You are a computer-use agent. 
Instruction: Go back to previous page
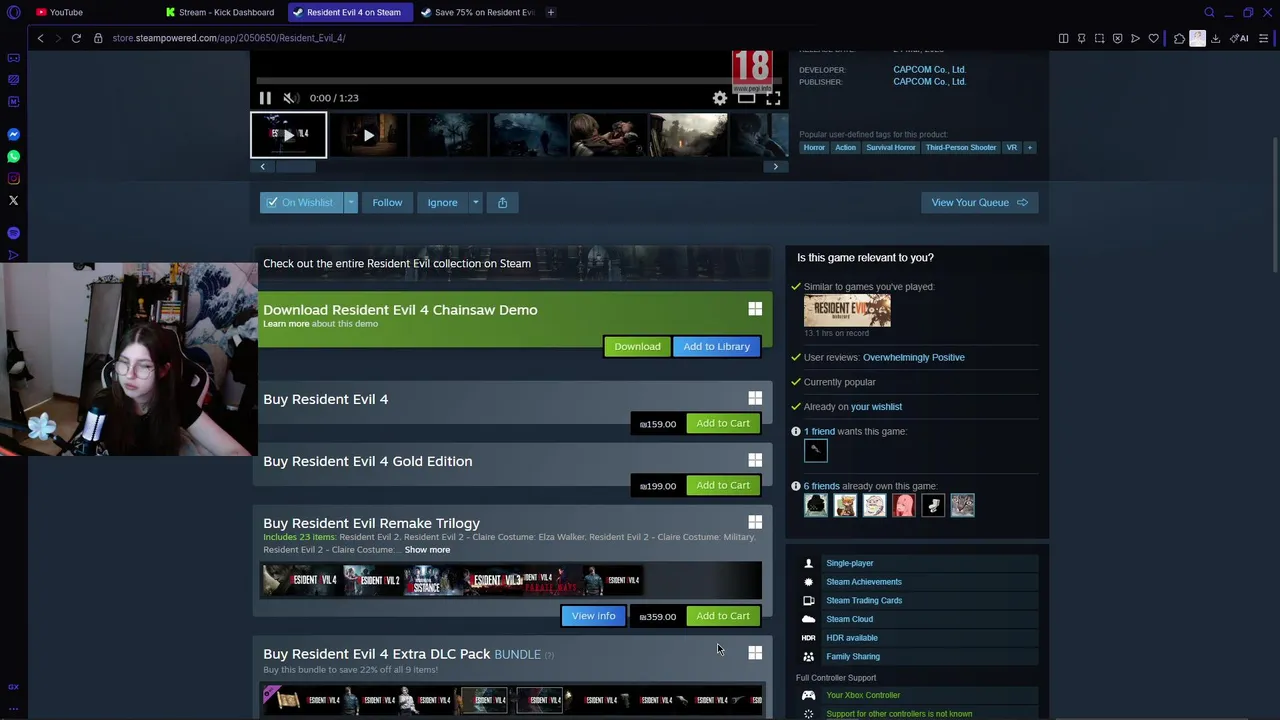click(40, 38)
